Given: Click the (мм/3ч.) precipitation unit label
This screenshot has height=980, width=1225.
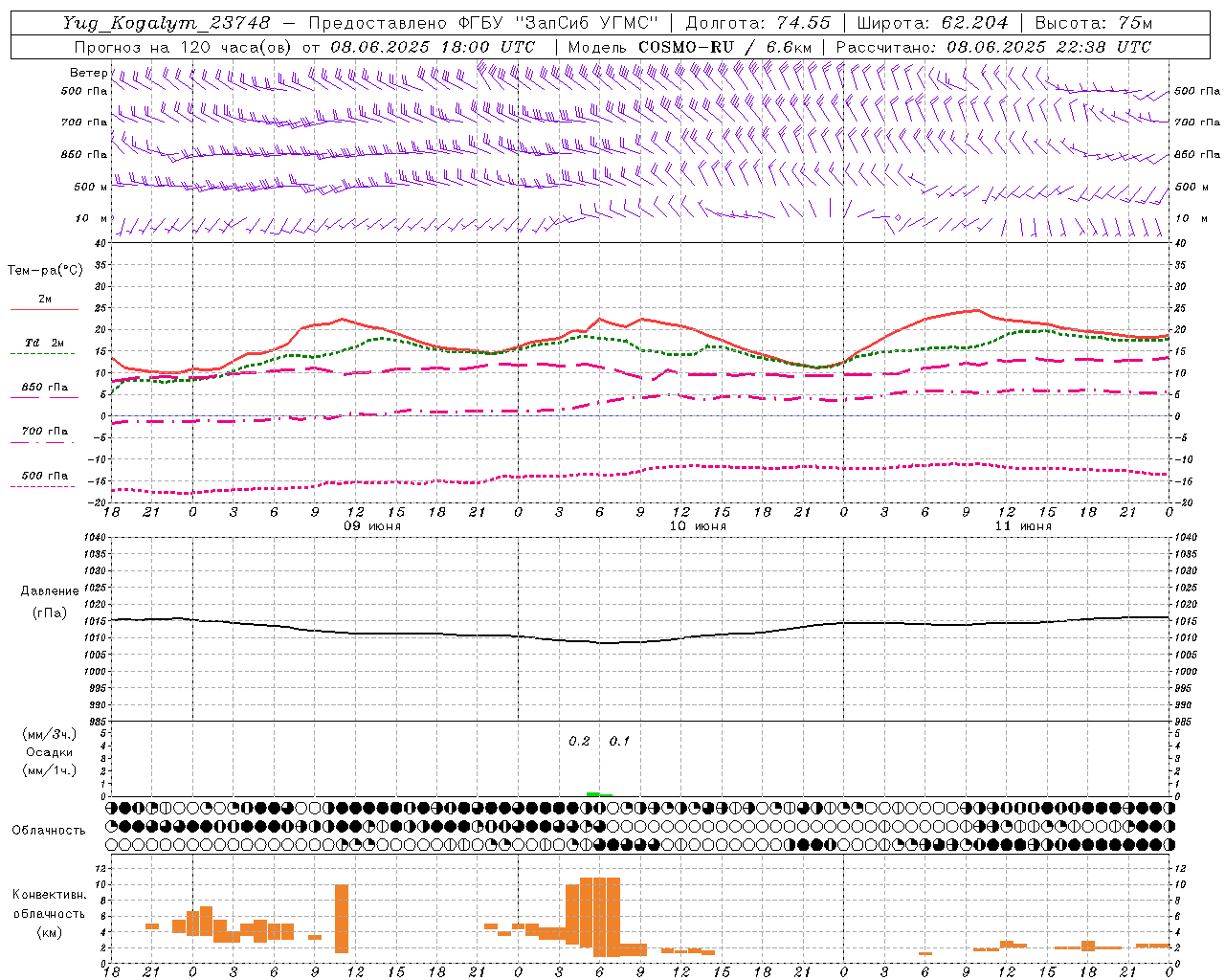Looking at the screenshot, I should click(50, 734).
